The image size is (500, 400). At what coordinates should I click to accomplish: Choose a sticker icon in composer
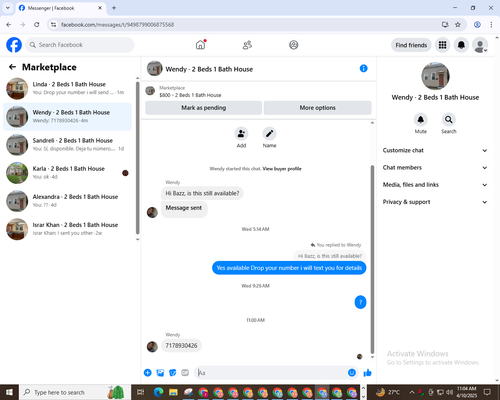coord(173,373)
